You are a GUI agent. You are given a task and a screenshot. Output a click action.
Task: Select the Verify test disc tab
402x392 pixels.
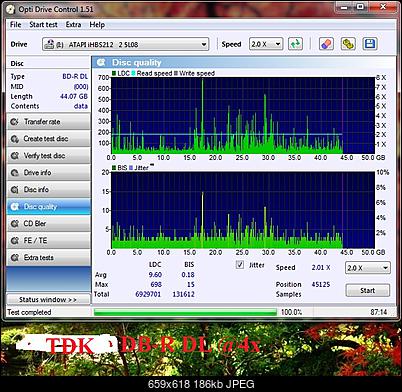pyautogui.click(x=48, y=156)
